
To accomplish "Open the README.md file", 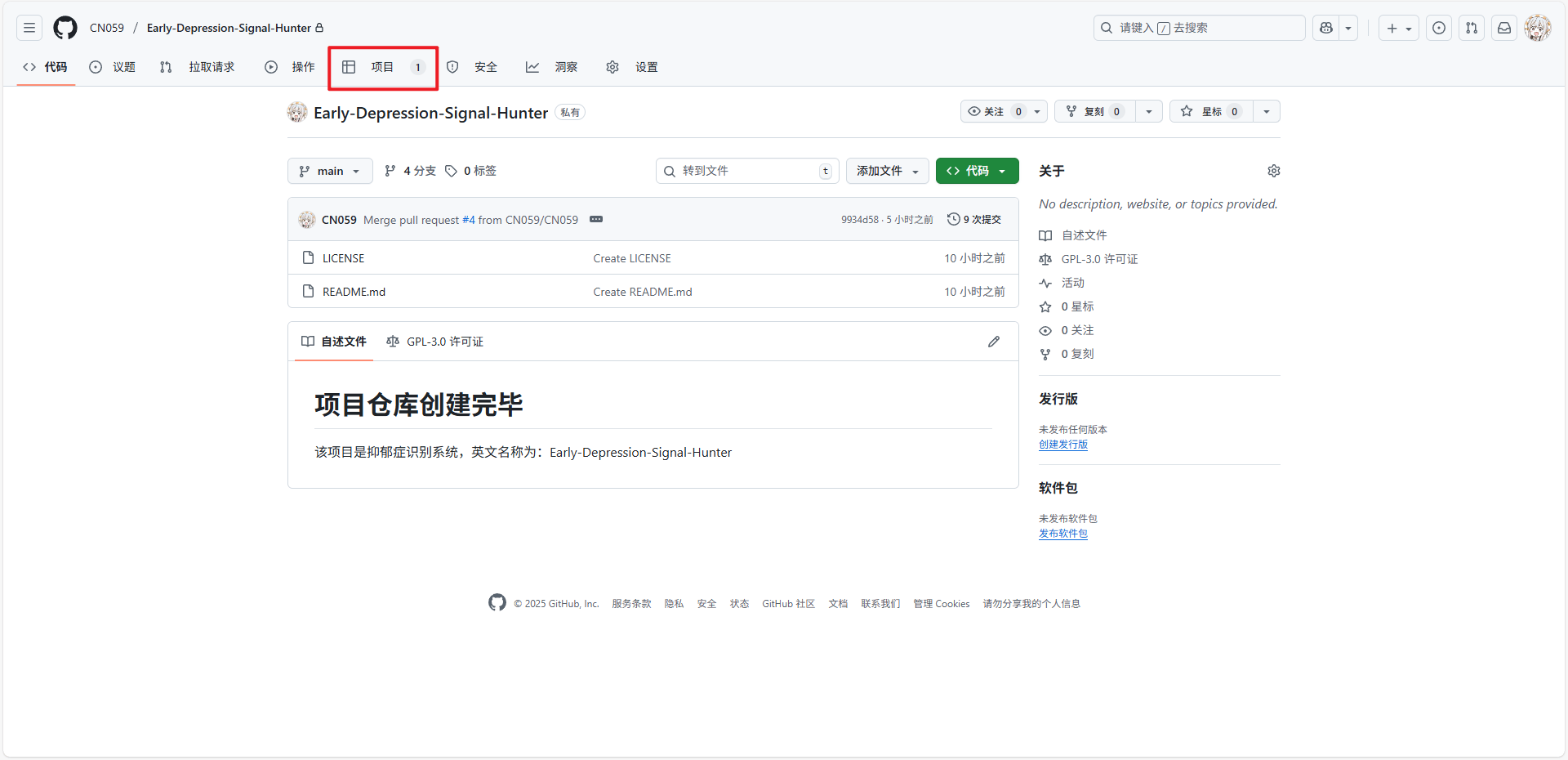I will [x=354, y=292].
